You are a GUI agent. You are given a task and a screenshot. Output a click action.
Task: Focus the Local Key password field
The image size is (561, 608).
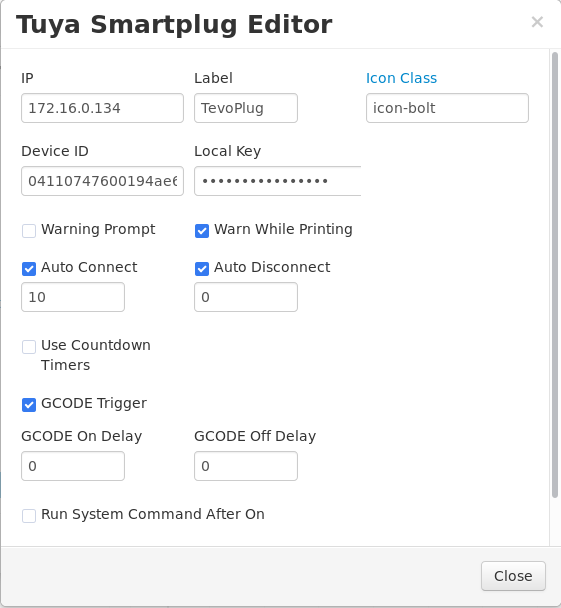tap(278, 181)
